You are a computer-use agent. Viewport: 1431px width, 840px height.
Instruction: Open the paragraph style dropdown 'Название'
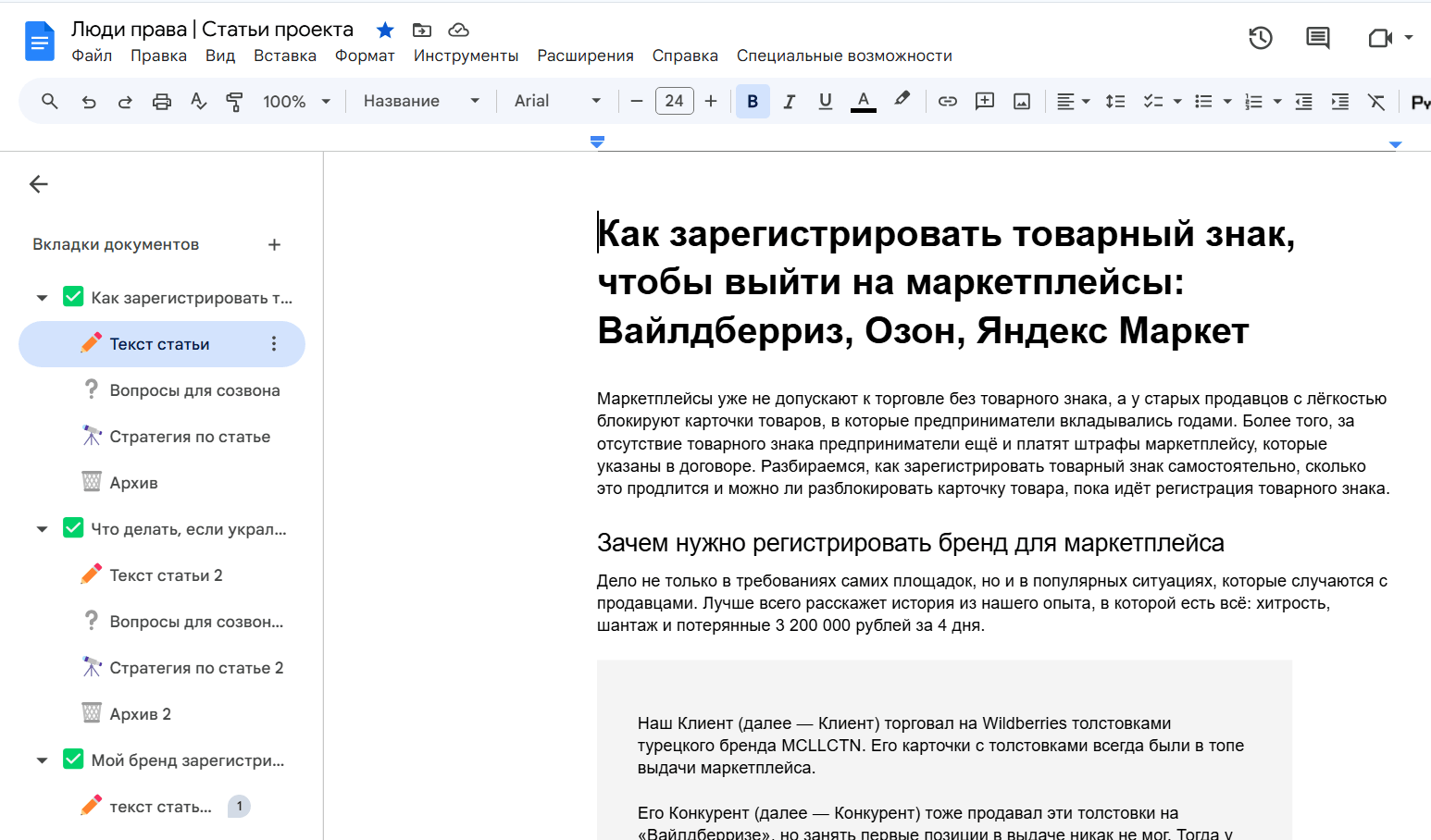tap(421, 101)
